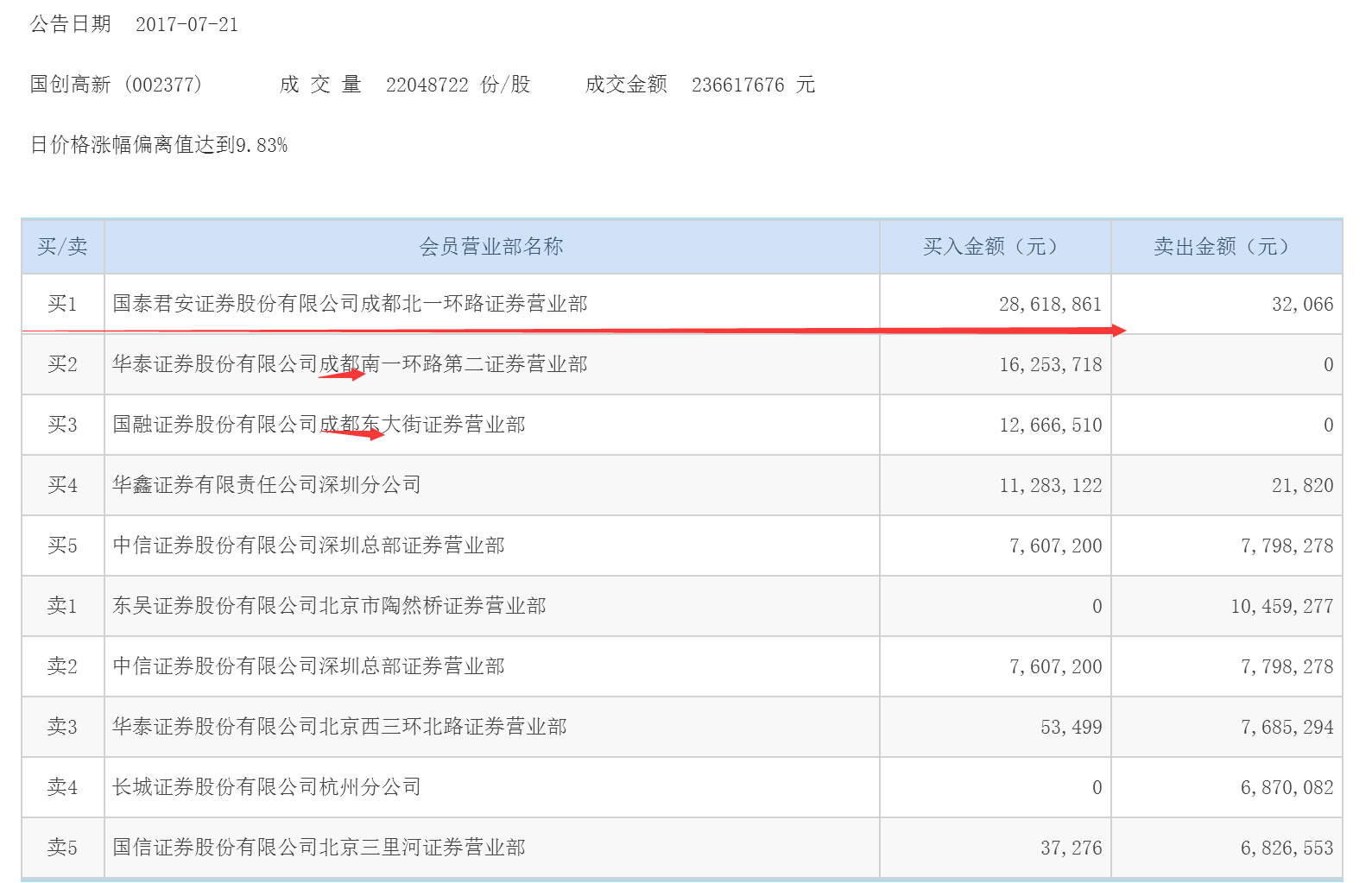The width and height of the screenshot is (1372, 883).
Task: Click turnover amount 236617676
Action: [738, 85]
